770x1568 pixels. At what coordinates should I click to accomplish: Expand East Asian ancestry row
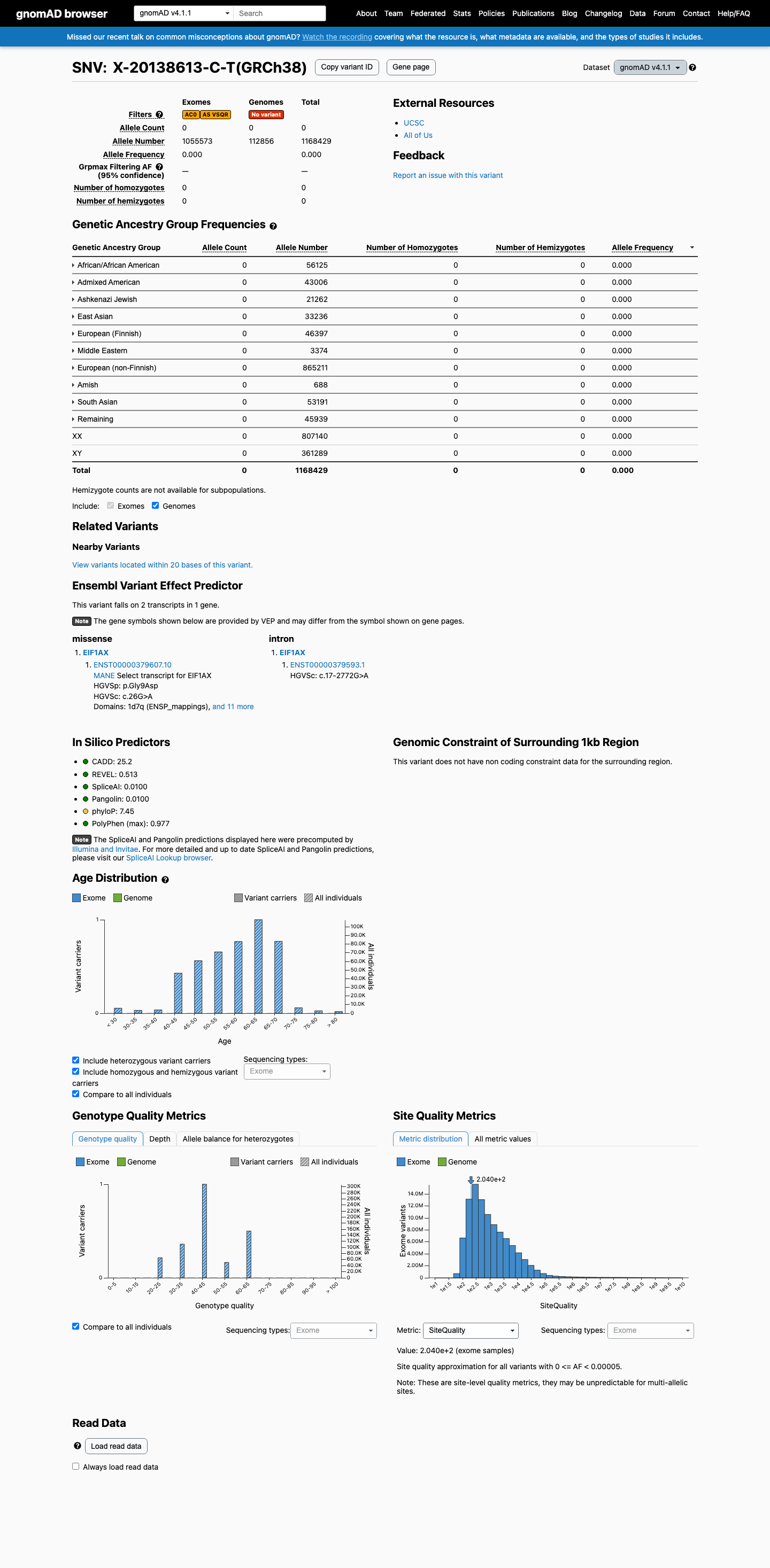[93, 316]
